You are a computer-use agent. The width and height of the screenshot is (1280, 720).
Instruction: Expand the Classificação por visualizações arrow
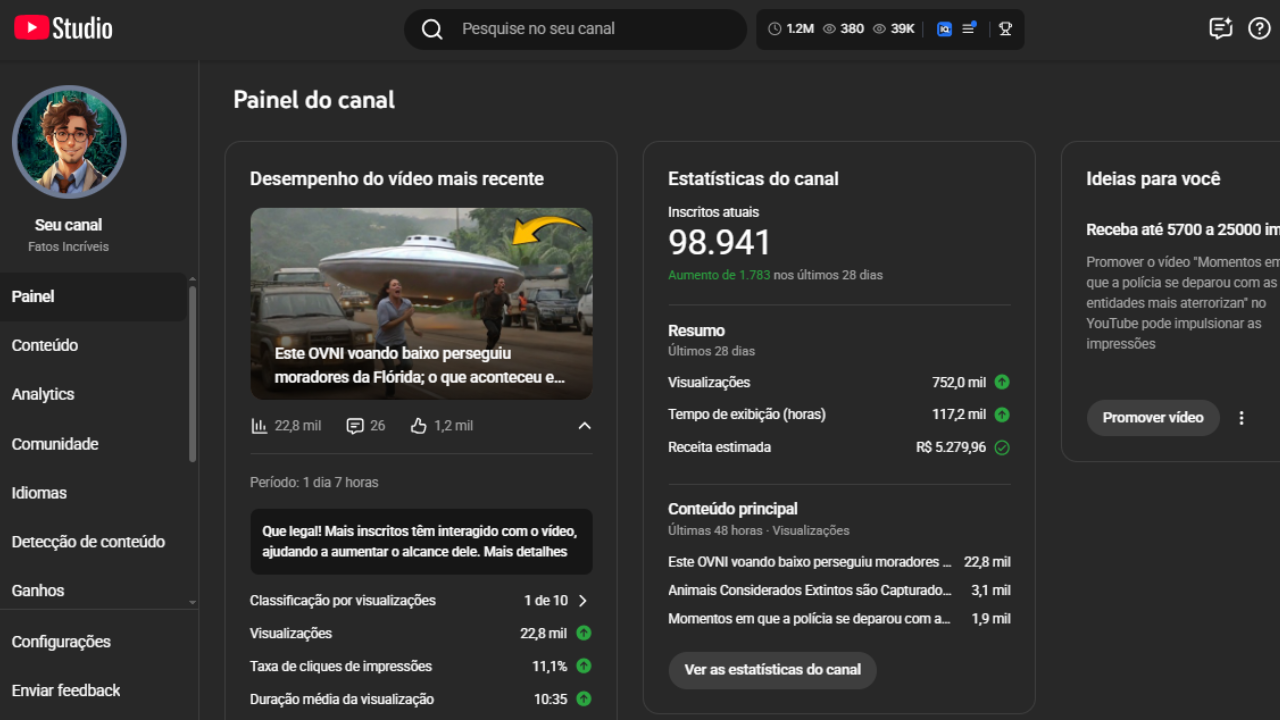pos(583,601)
